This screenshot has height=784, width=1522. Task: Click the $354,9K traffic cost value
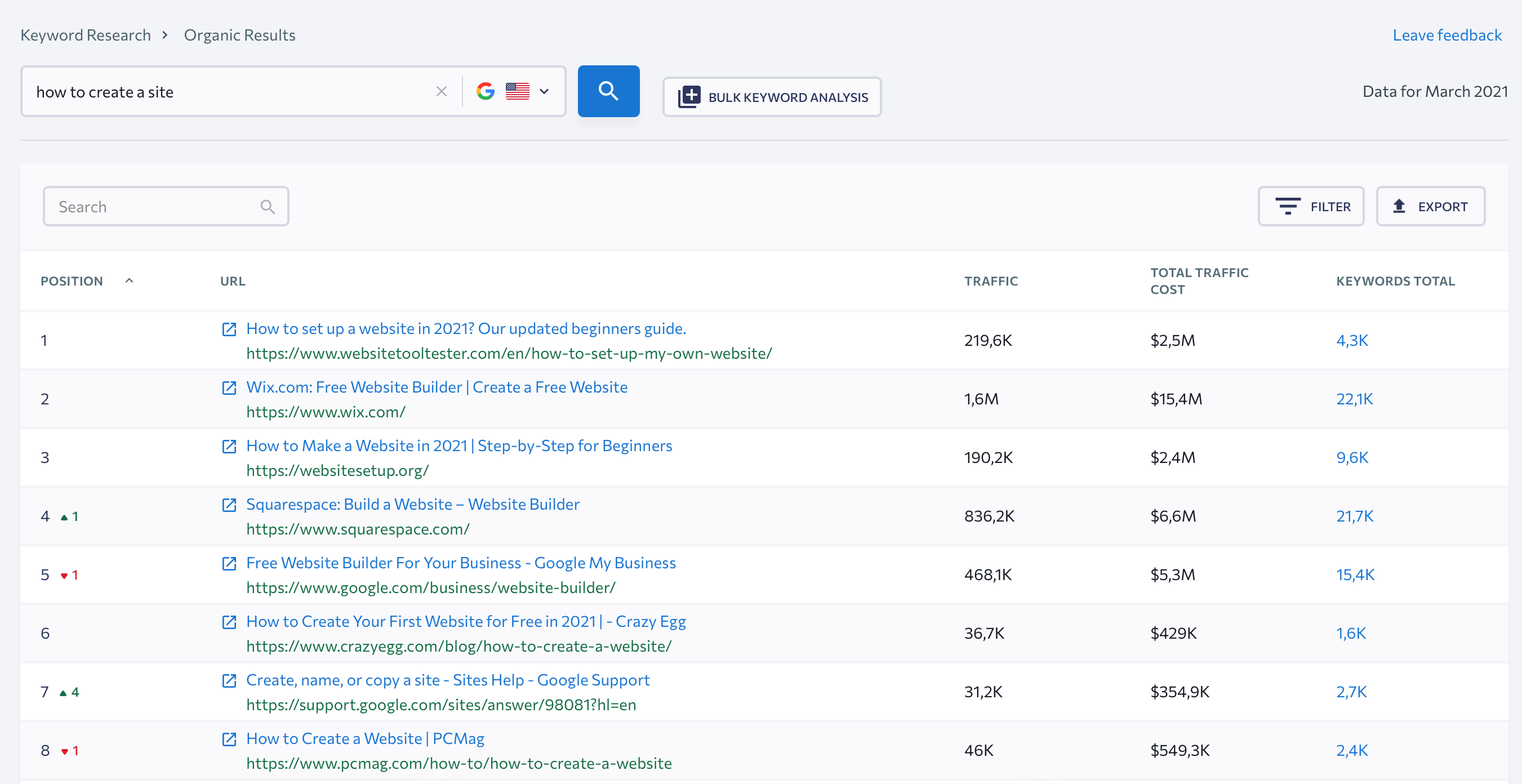[1180, 691]
